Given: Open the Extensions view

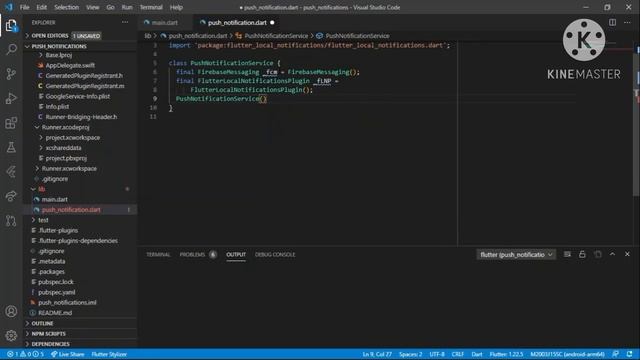Looking at the screenshot, I should click(11, 123).
